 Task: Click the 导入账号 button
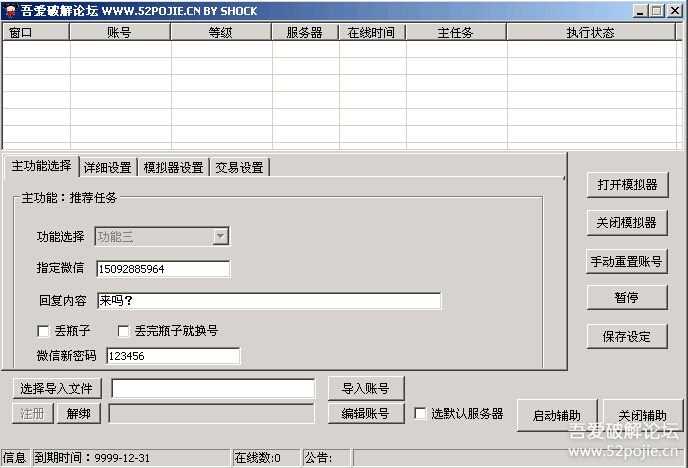point(366,388)
